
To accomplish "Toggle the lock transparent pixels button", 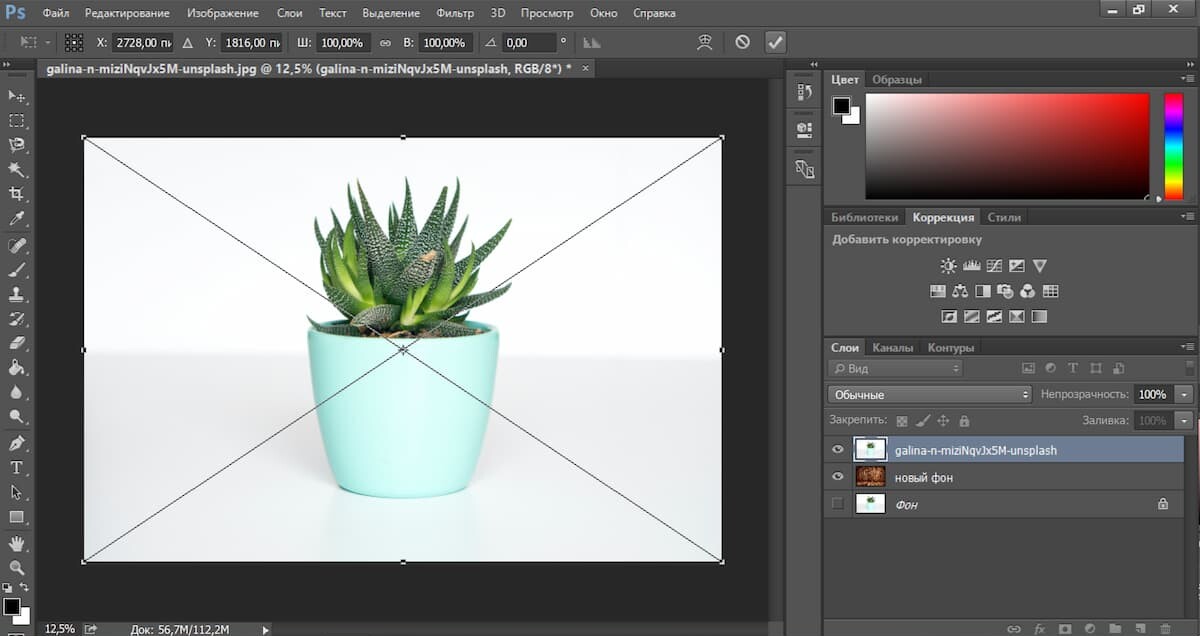I will coord(902,421).
